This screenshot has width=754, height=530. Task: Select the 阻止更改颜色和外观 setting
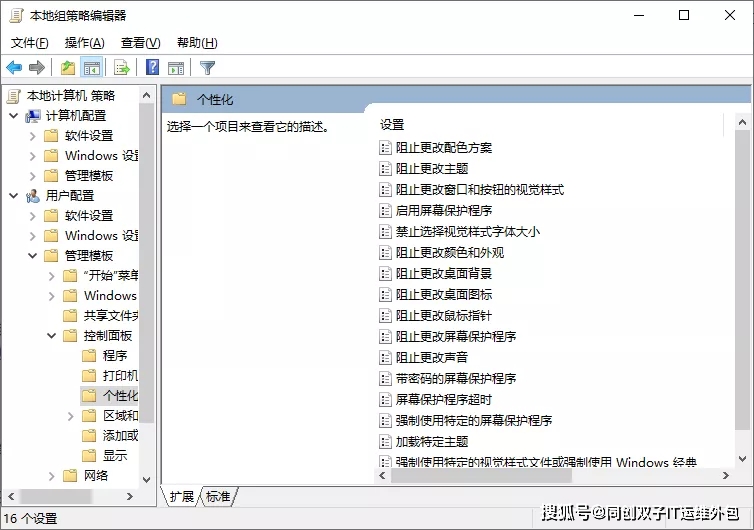pyautogui.click(x=441, y=253)
